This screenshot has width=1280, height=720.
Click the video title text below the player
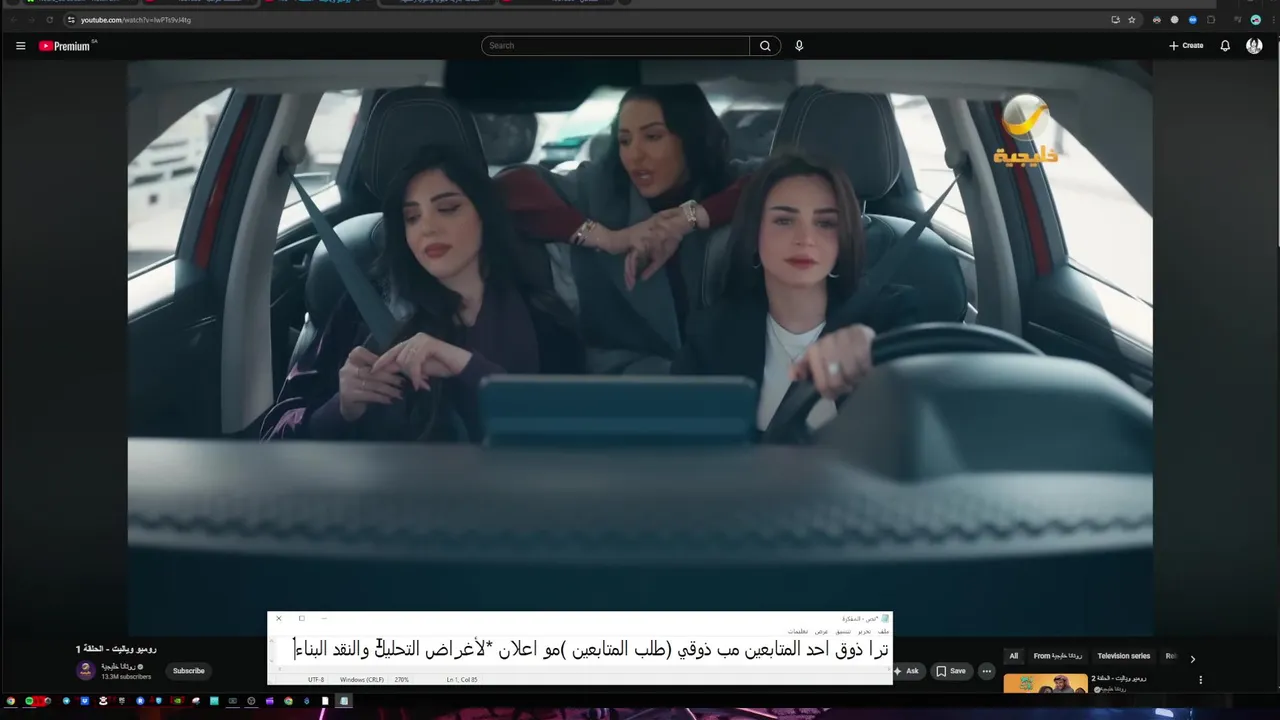pos(116,649)
